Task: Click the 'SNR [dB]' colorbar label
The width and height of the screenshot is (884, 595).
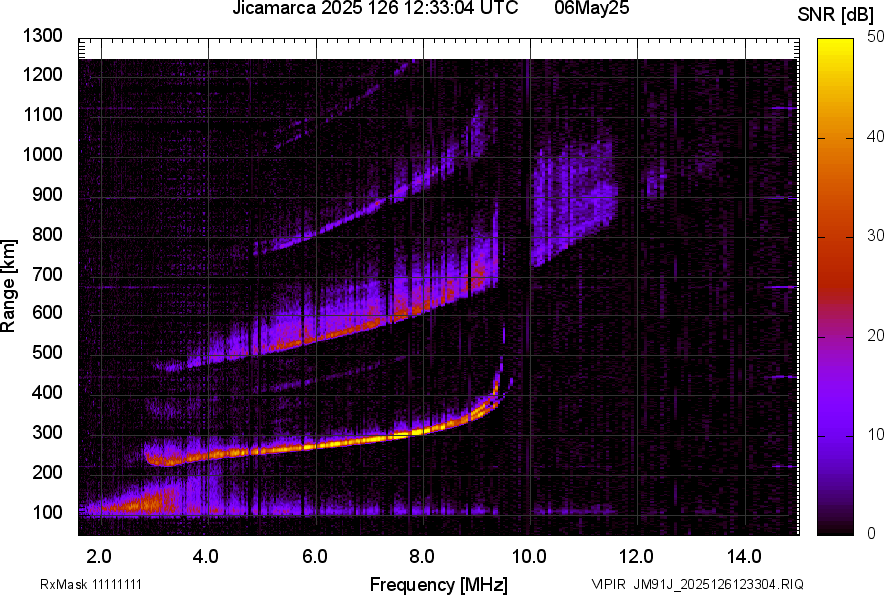Action: pos(835,15)
